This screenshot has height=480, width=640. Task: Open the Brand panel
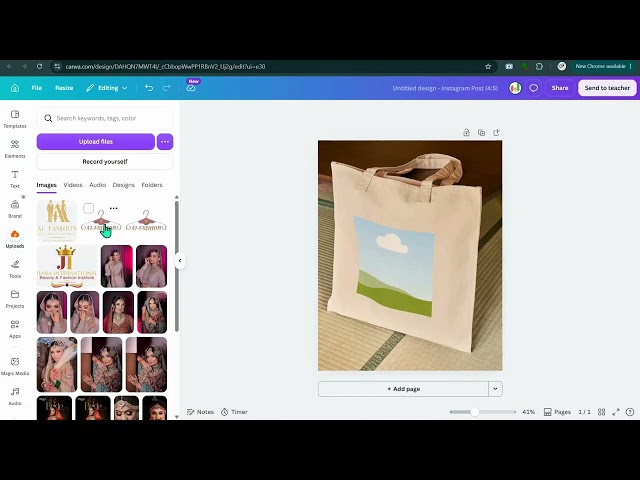(x=15, y=209)
